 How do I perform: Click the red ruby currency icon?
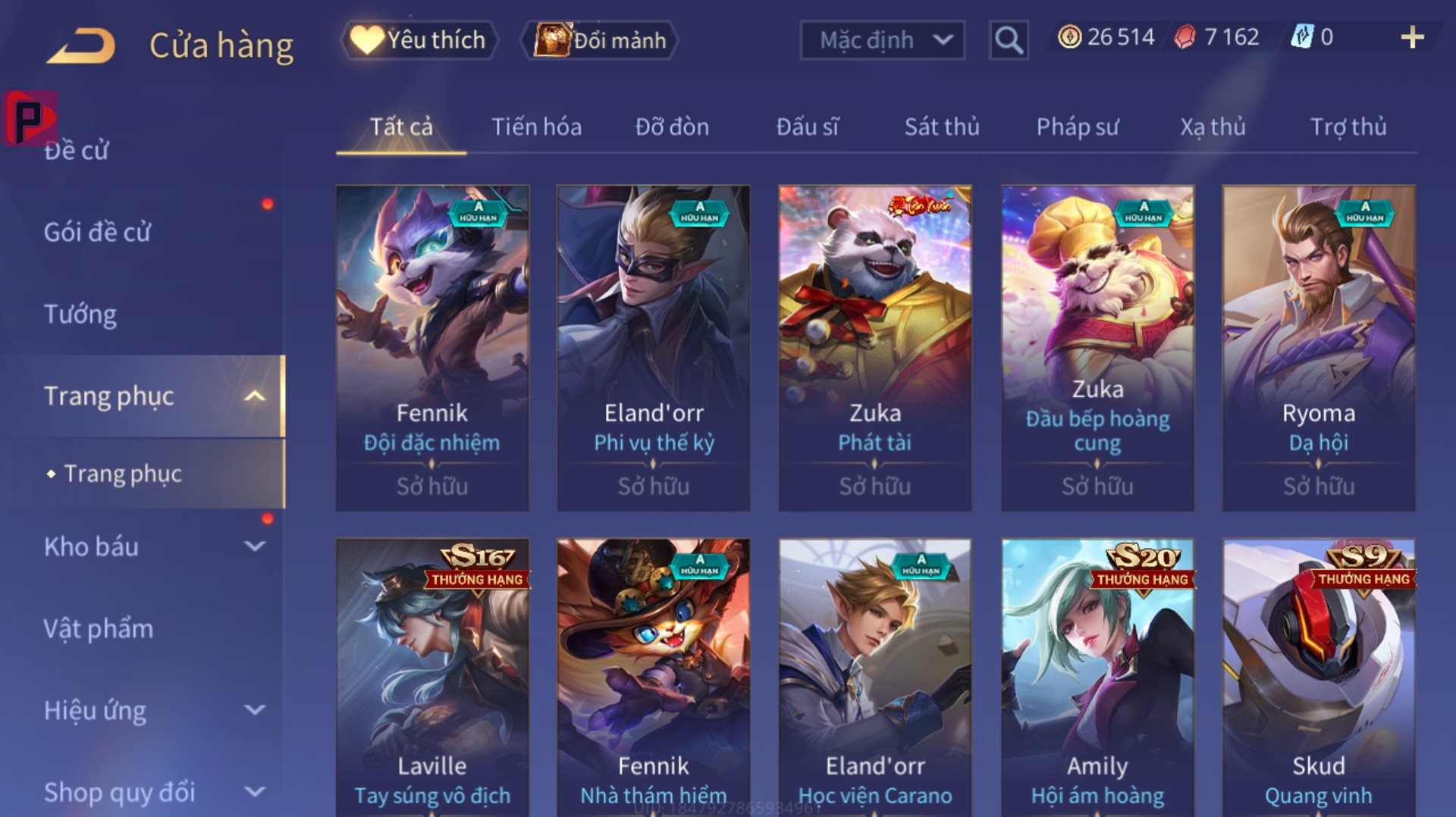1185,36
